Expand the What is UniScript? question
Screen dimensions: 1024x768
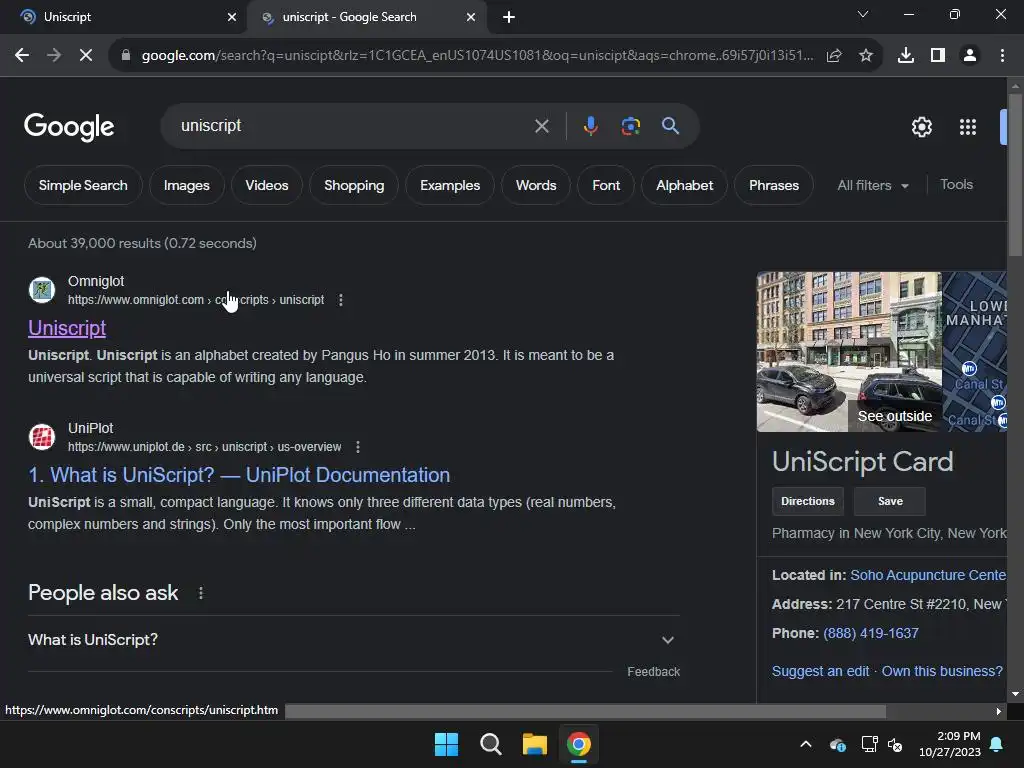(x=353, y=640)
